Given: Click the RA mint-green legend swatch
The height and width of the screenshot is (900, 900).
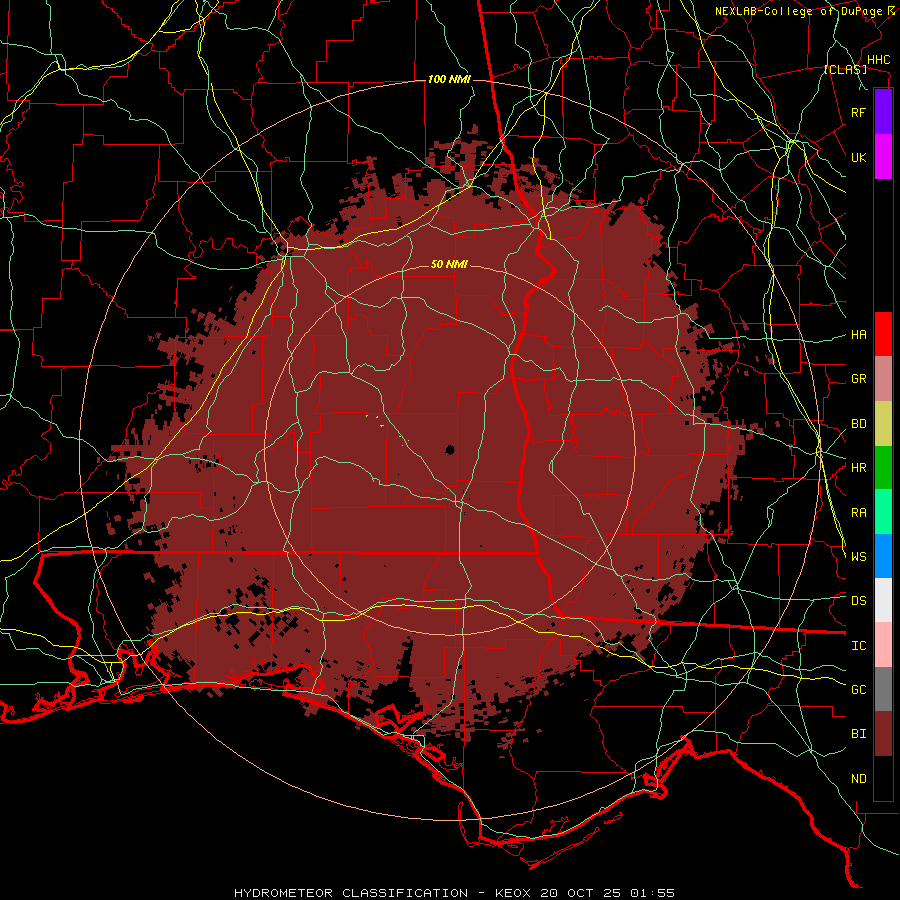Looking at the screenshot, I should coord(883,511).
